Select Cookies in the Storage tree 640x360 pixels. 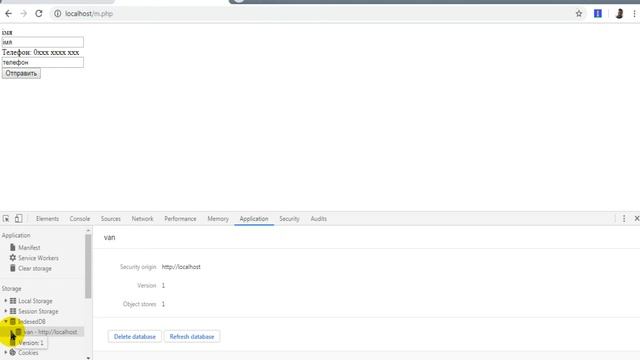pyautogui.click(x=28, y=353)
